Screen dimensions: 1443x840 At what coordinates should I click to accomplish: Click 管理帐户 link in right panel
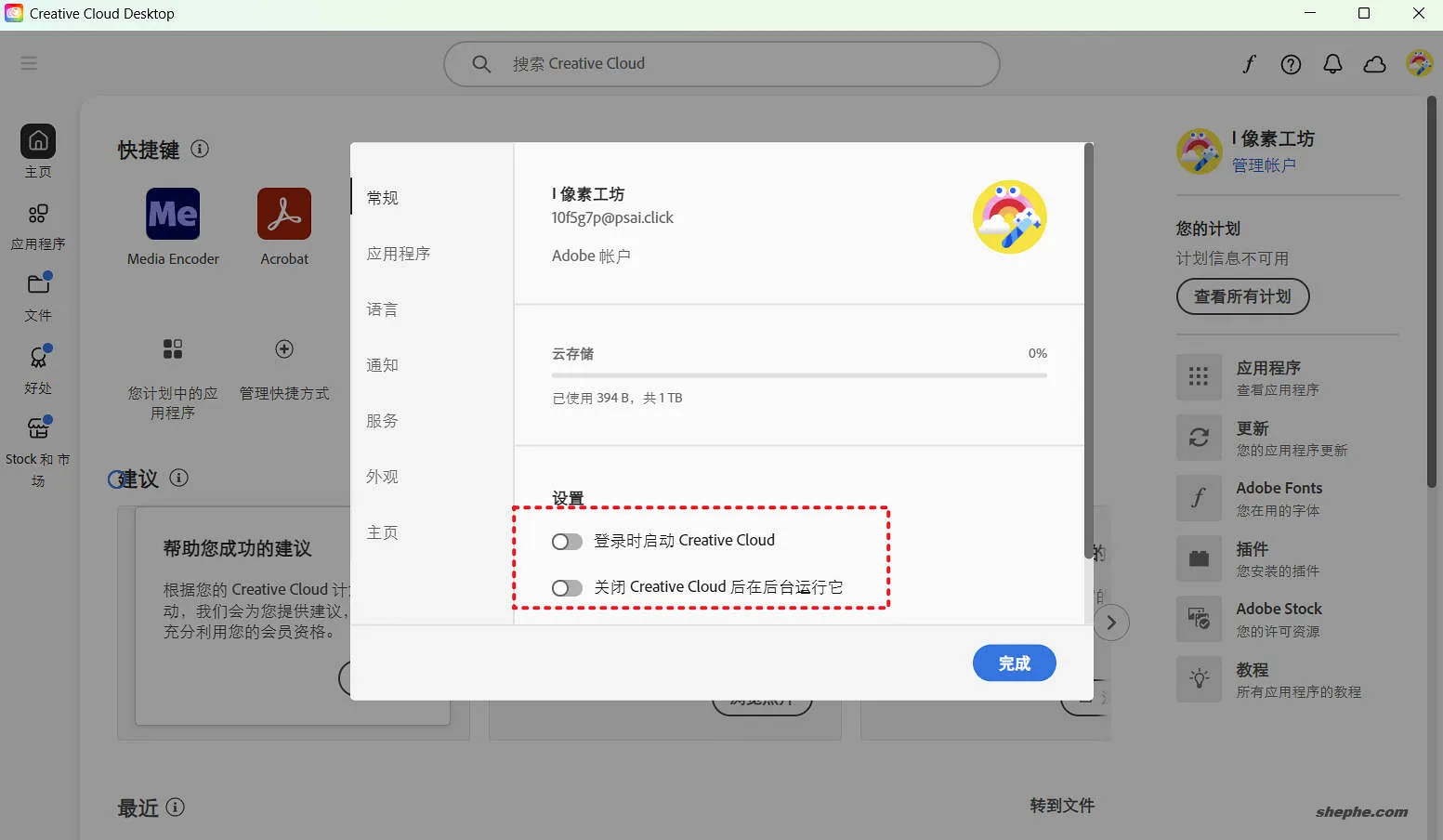point(1264,165)
